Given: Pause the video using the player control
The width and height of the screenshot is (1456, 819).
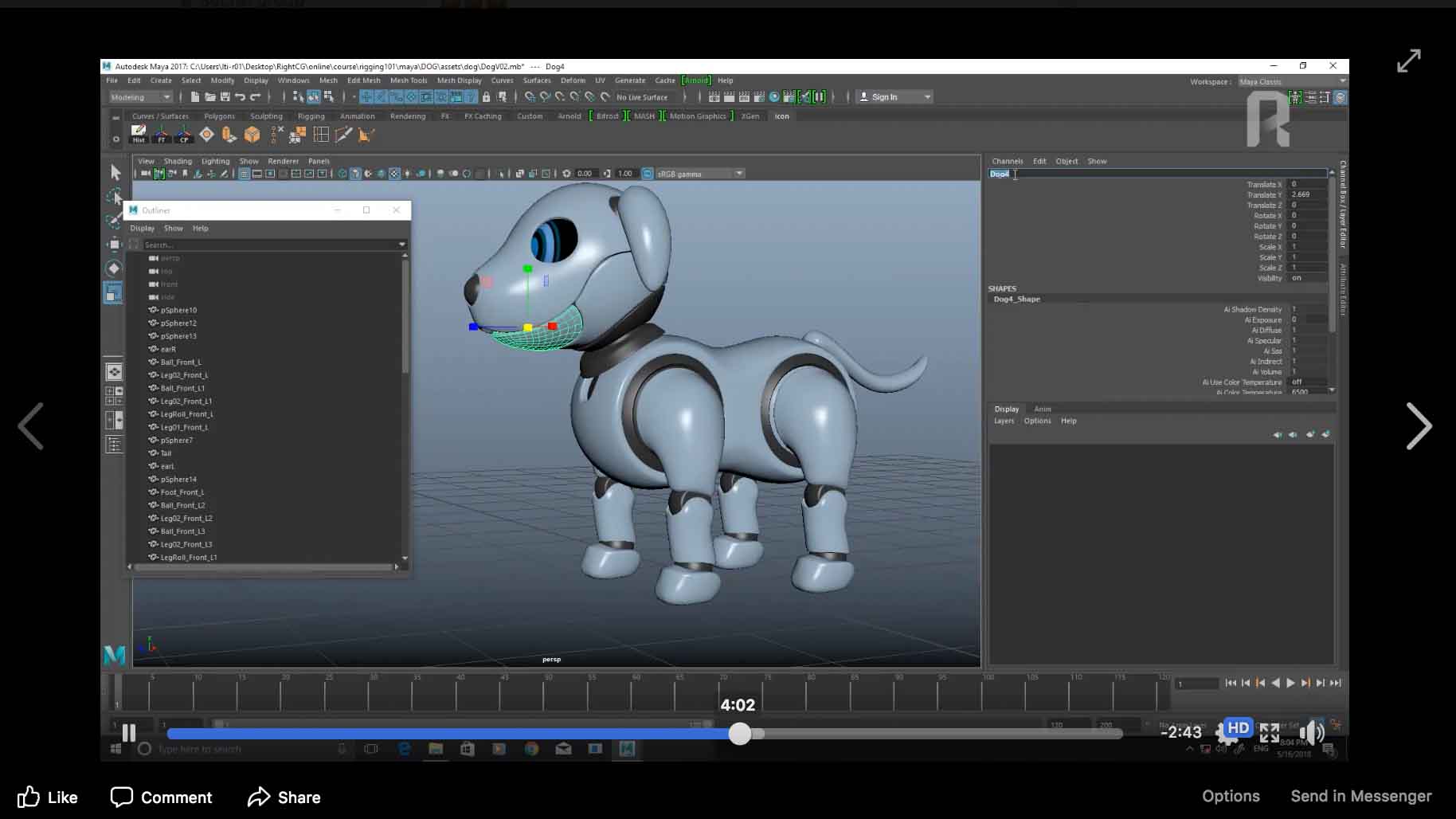Looking at the screenshot, I should click(x=129, y=733).
